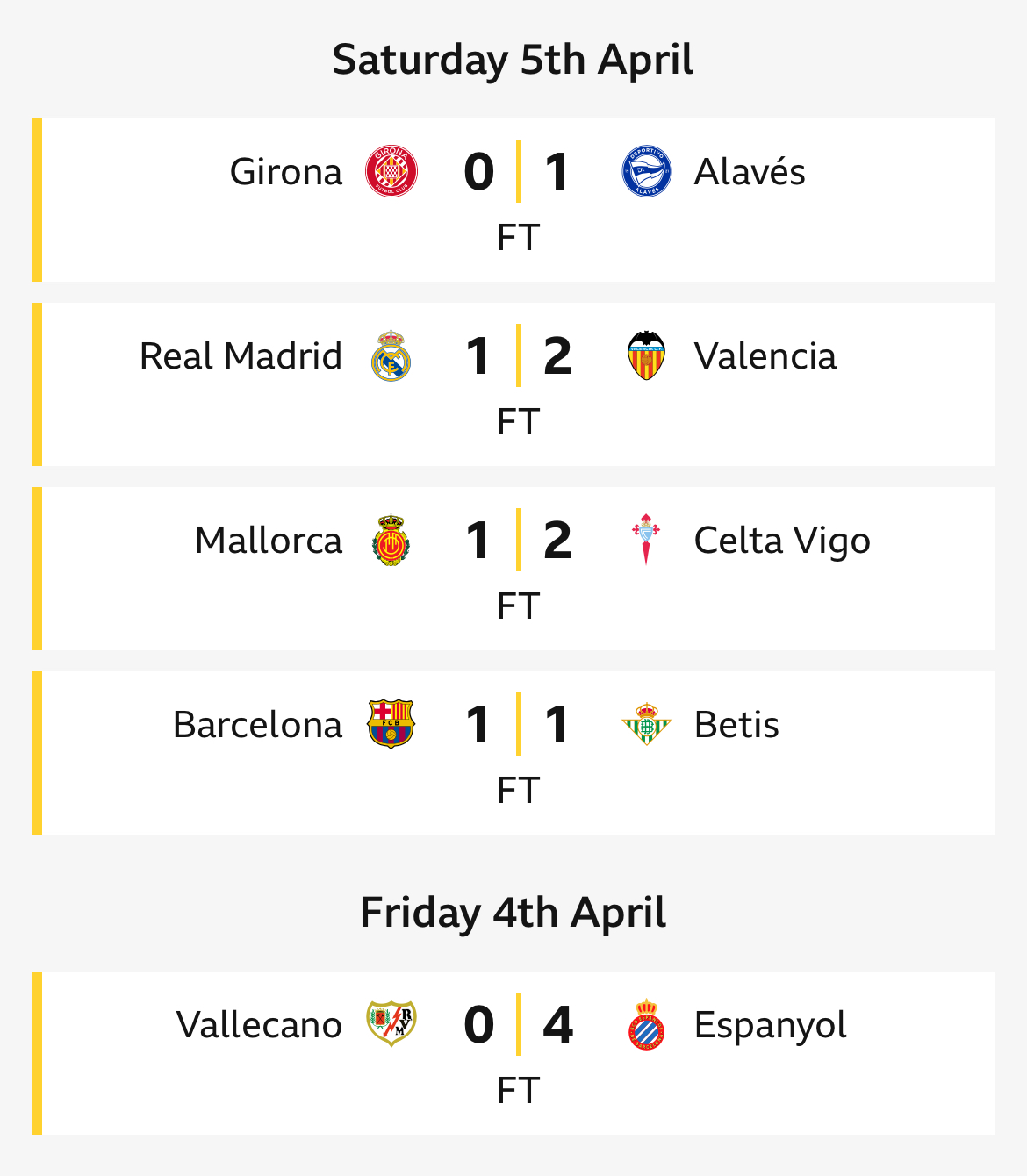Click the Celta Vigo crest
This screenshot has width=1027, height=1176.
647,540
